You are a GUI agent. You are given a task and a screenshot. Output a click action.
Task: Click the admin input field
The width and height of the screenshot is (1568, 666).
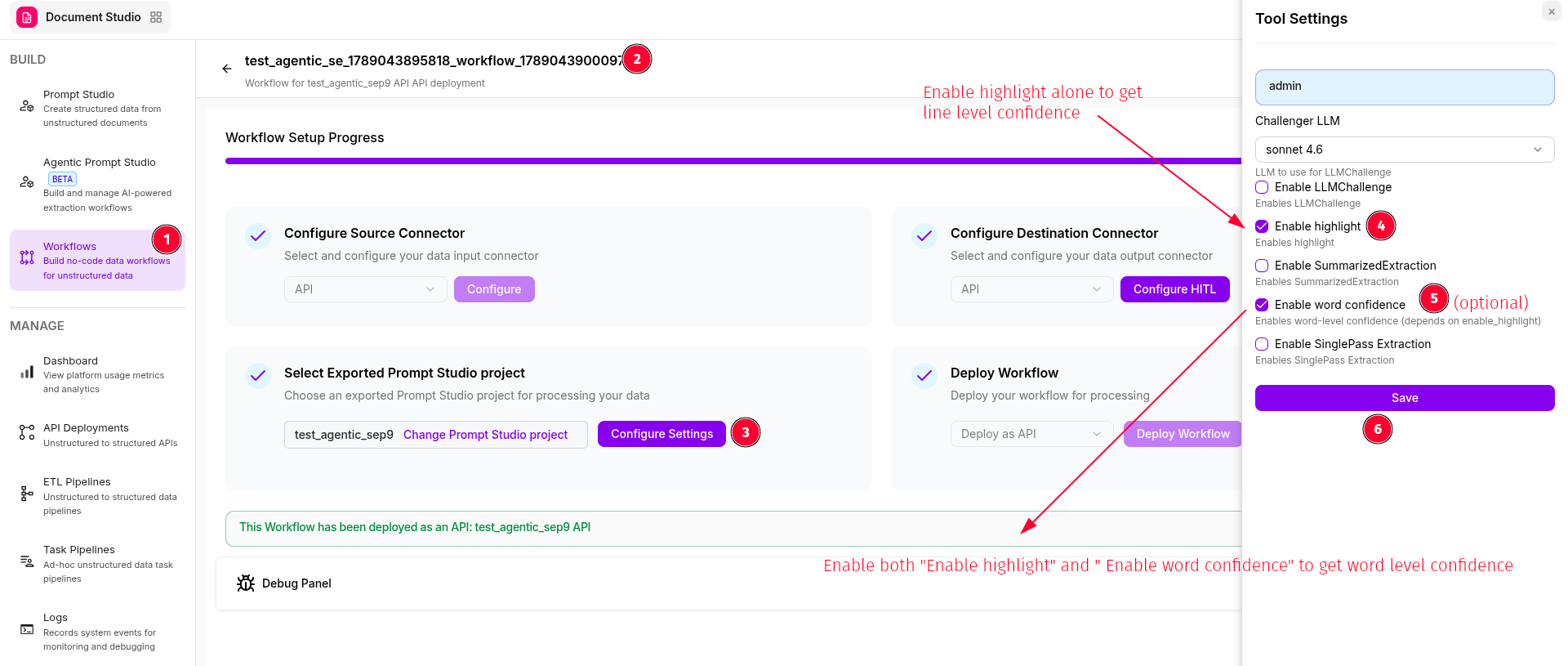pos(1405,87)
